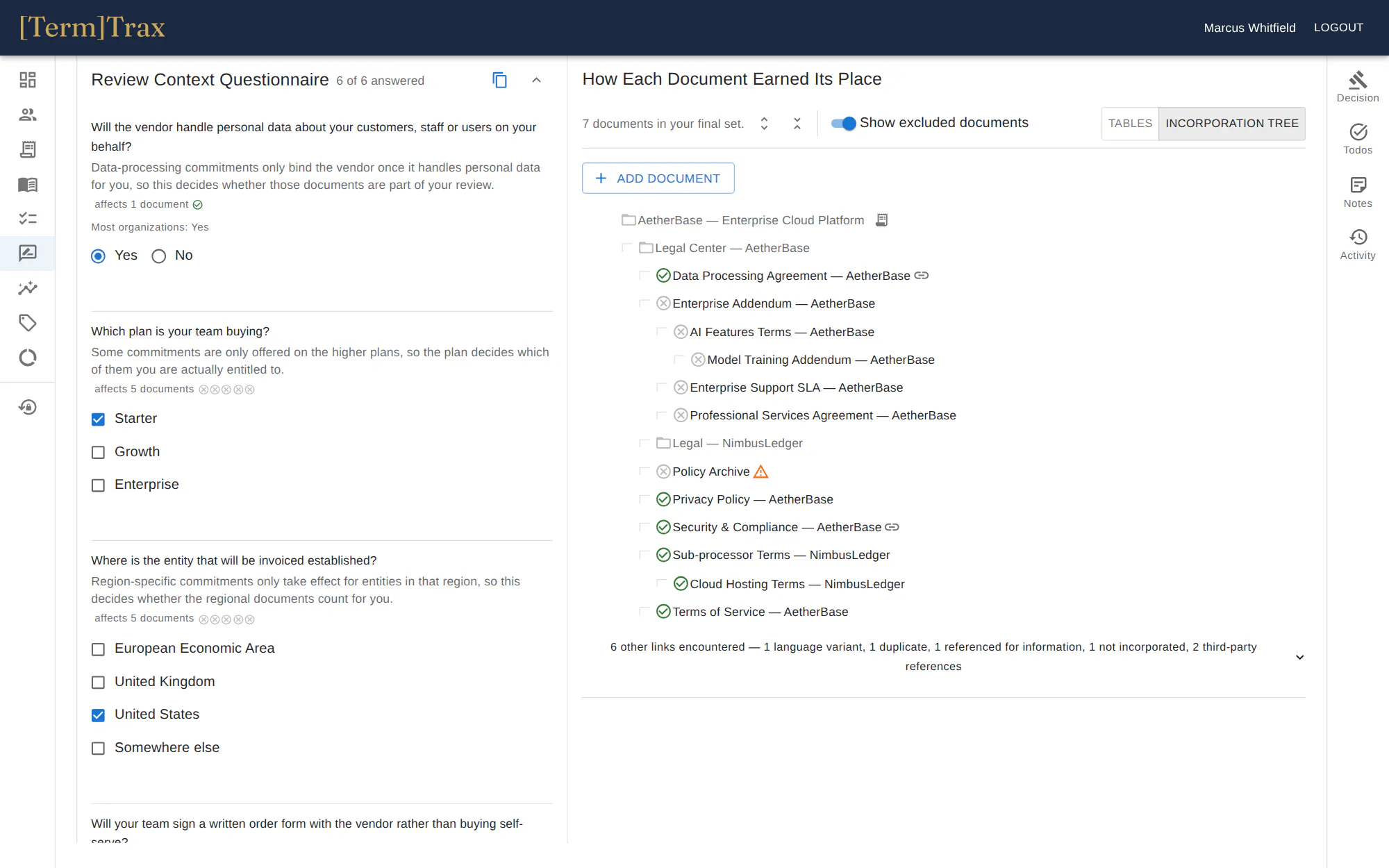Click the Logout link
Image resolution: width=1389 pixels, height=868 pixels.
pyautogui.click(x=1338, y=28)
